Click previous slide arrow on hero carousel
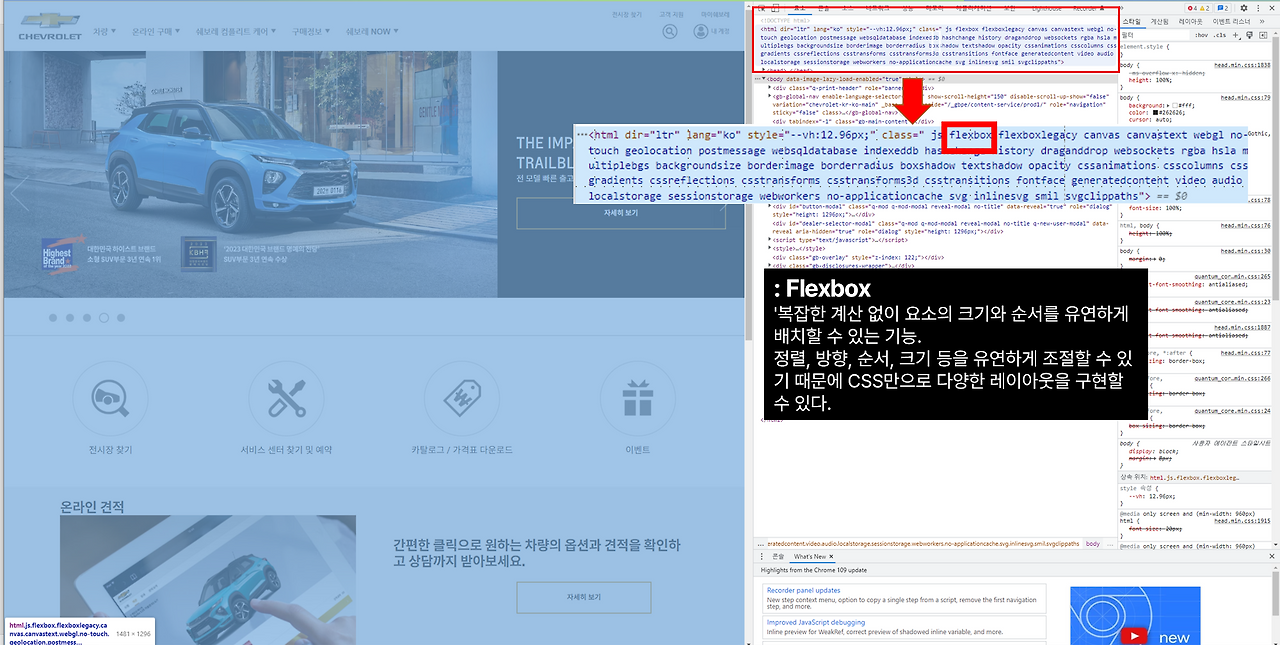This screenshot has width=1280, height=645. pyautogui.click(x=20, y=193)
